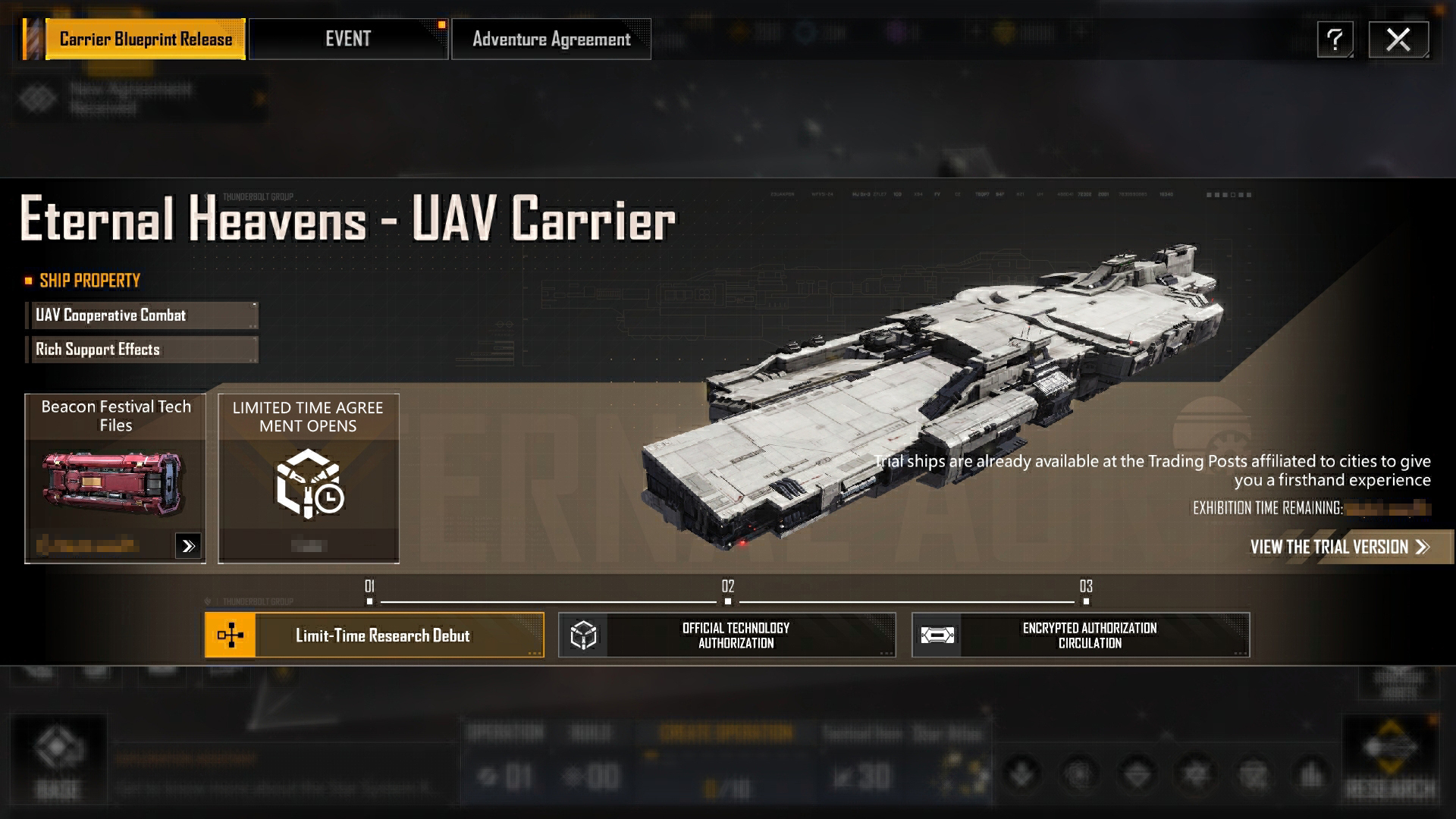Expand the Beacon Festival Tech Files arrow
Screen dimensions: 1456x819
[x=187, y=545]
